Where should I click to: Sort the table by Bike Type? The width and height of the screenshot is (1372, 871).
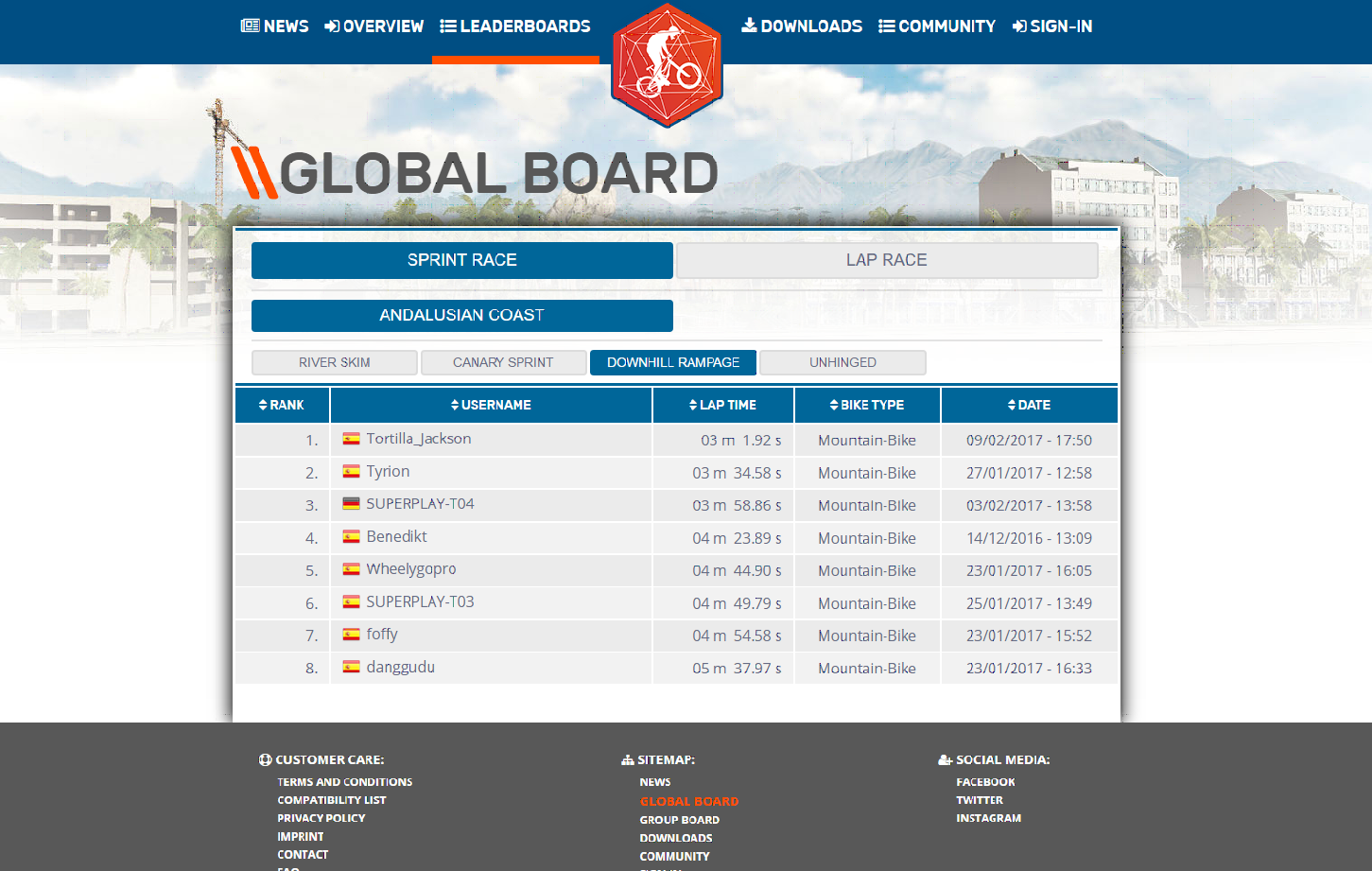[x=867, y=405]
